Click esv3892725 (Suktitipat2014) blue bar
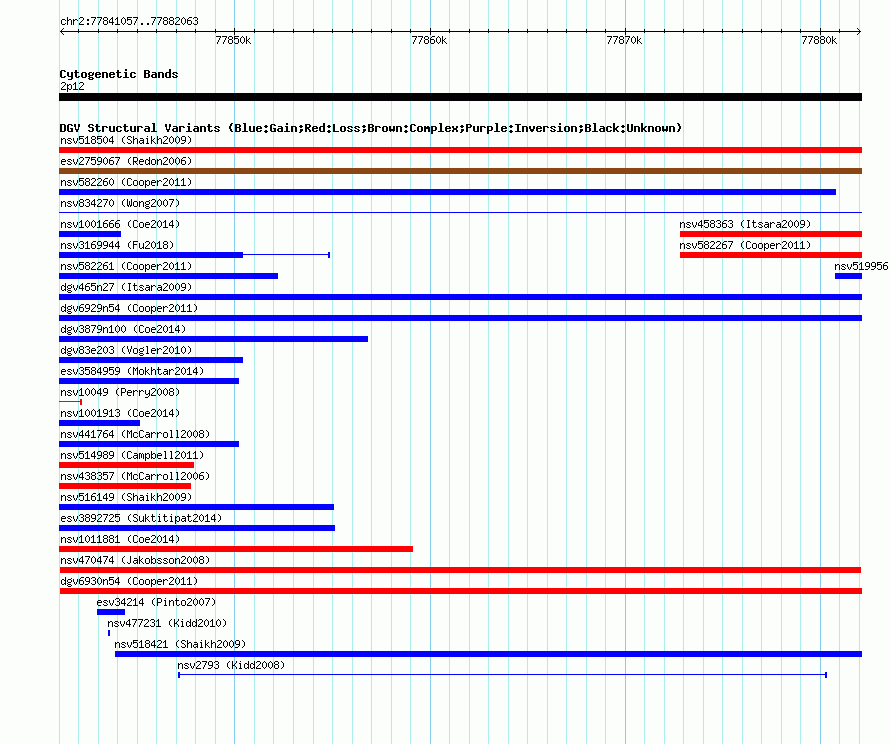The width and height of the screenshot is (890, 744). [x=197, y=528]
